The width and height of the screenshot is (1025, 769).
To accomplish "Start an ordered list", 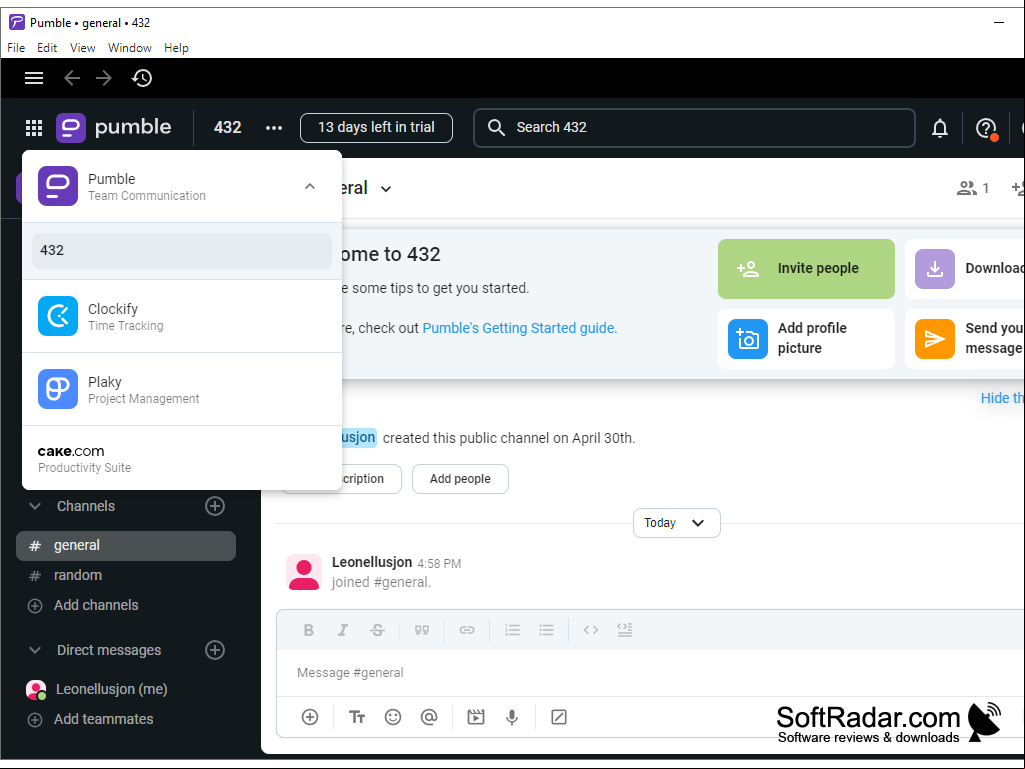I will 512,630.
